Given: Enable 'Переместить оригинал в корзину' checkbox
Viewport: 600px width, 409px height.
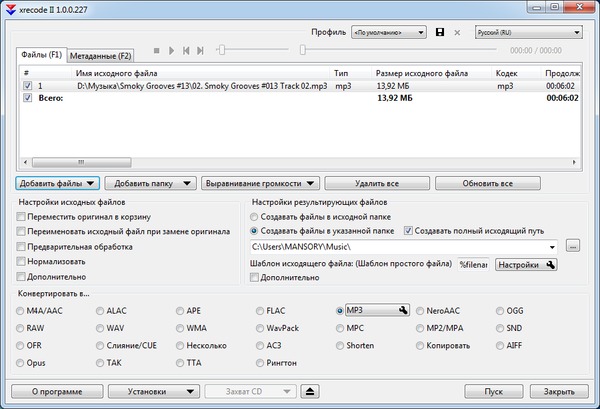Looking at the screenshot, I should (23, 215).
